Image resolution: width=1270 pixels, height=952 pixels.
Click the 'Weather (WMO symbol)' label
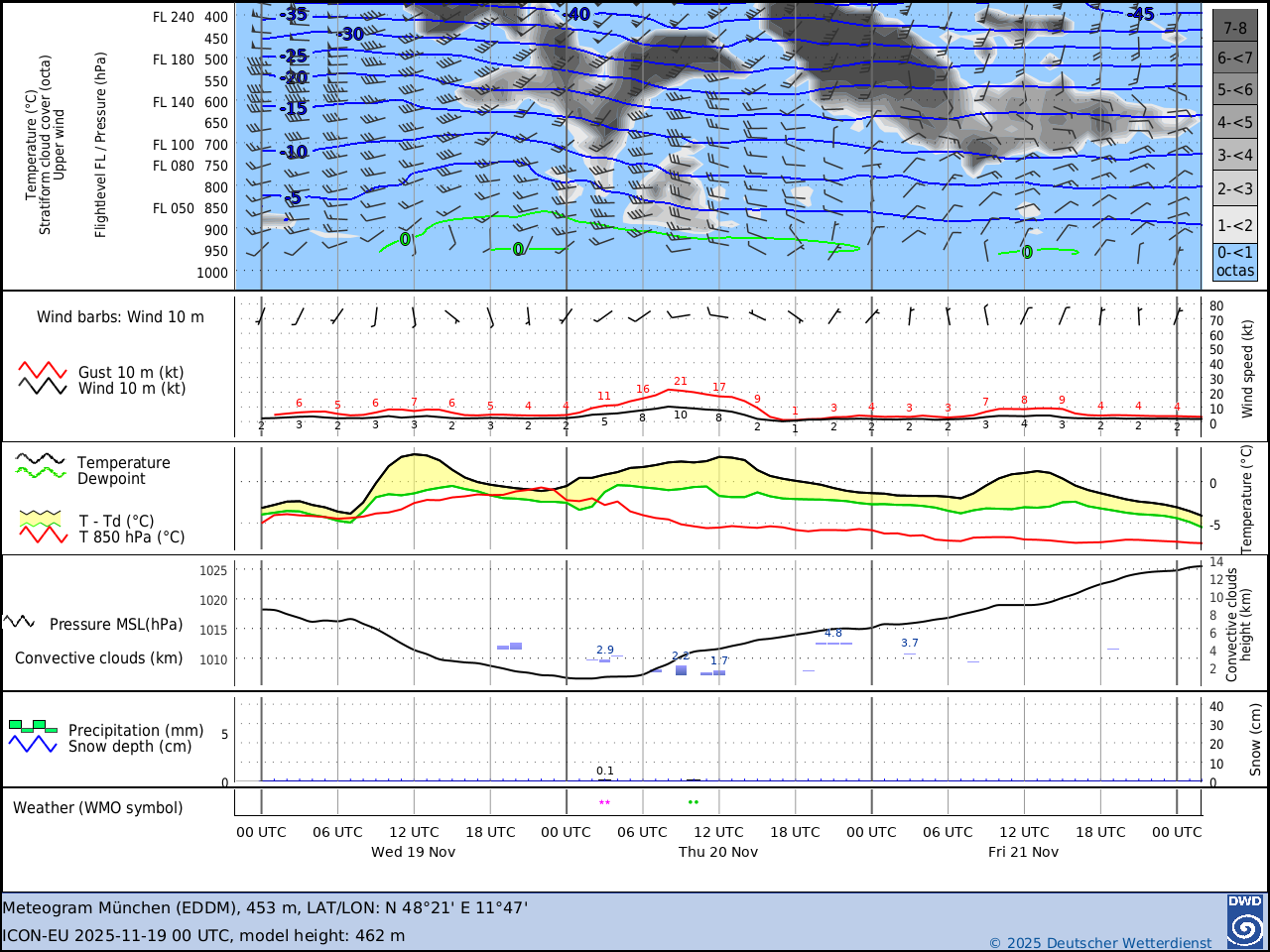98,808
